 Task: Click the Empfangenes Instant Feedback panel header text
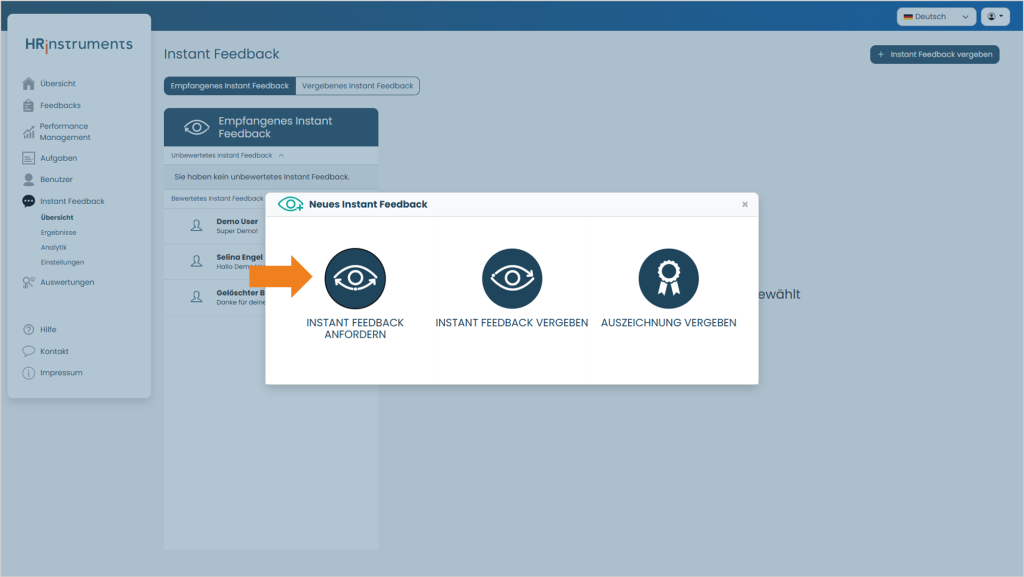275,127
